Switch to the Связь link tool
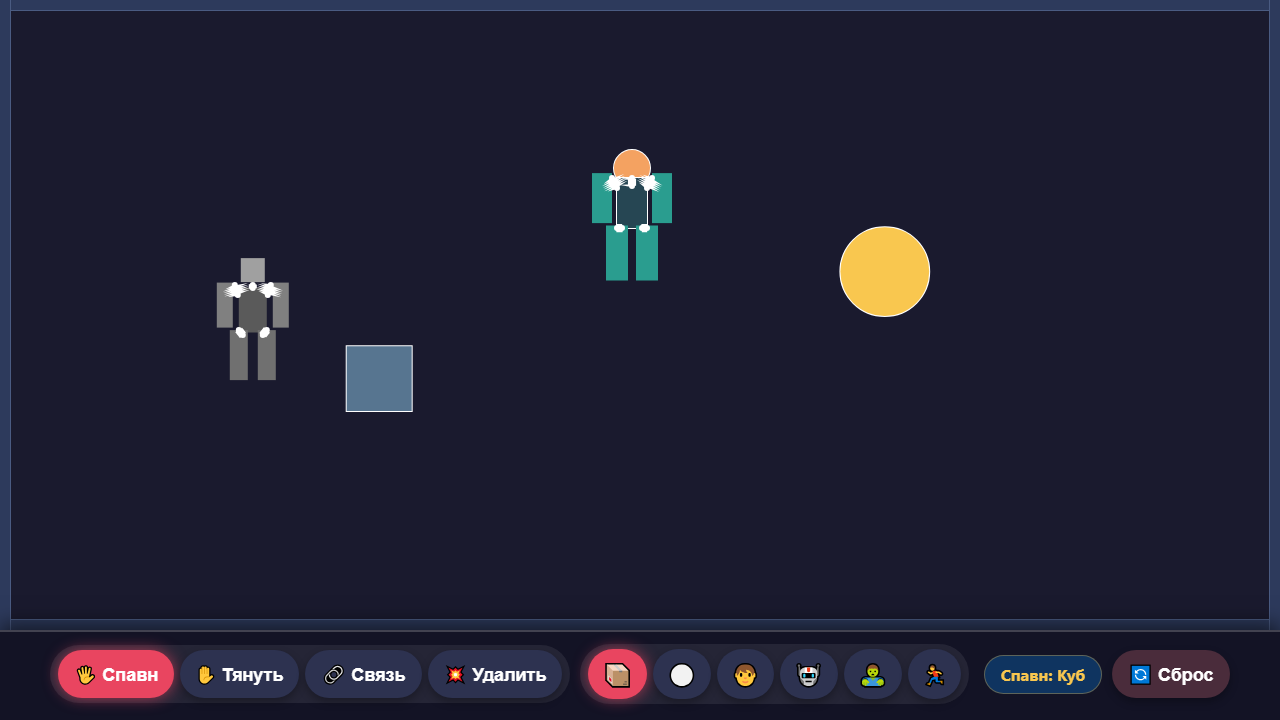The height and width of the screenshot is (720, 1280). [x=364, y=675]
